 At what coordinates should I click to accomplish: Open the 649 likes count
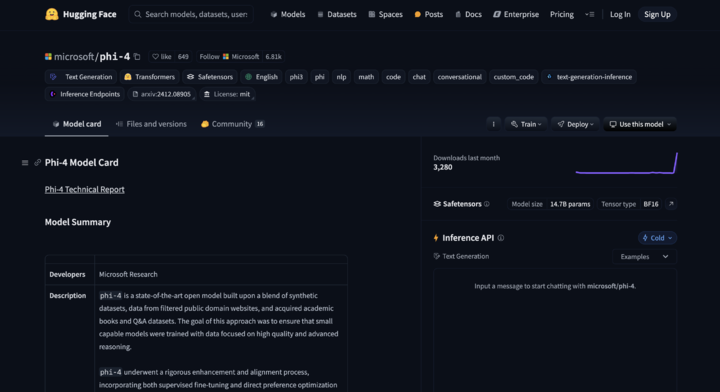click(x=183, y=56)
